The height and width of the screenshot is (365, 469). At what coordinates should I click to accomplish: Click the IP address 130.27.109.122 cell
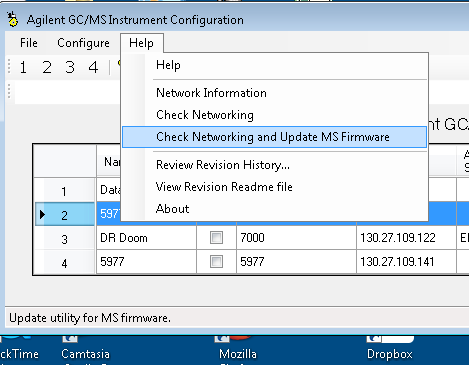406,238
